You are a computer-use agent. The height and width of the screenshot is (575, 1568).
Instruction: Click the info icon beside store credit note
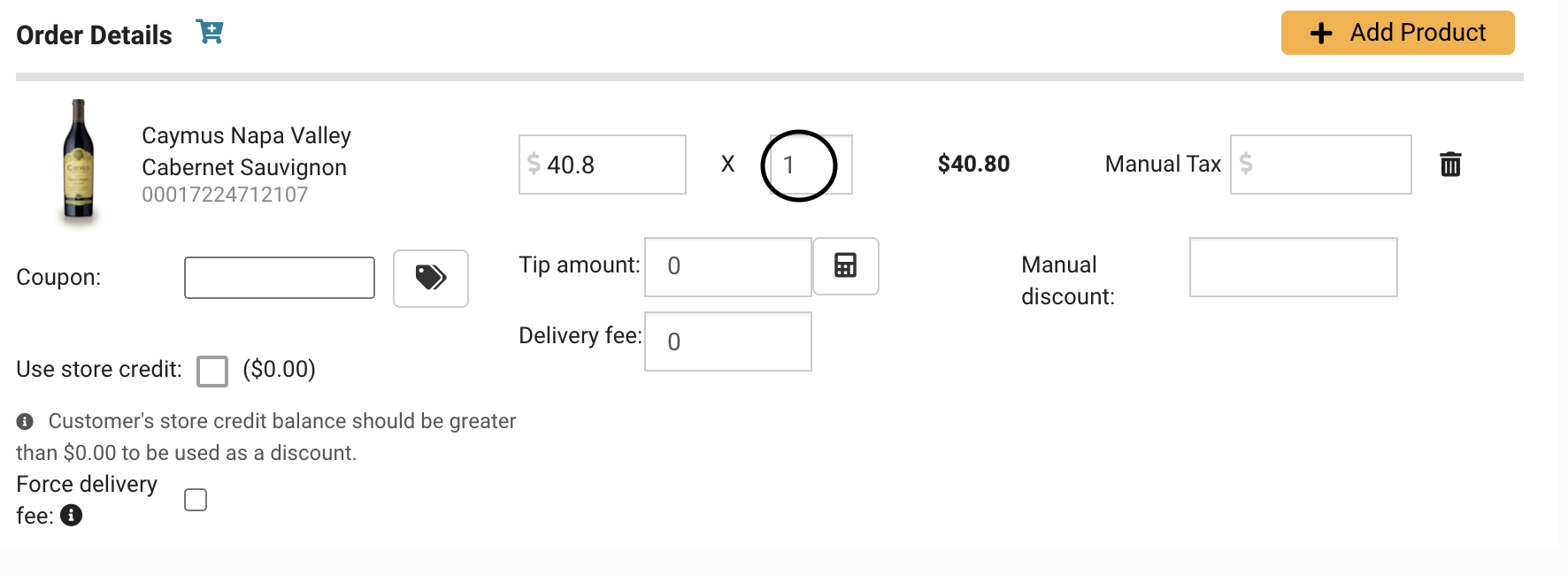coord(25,421)
